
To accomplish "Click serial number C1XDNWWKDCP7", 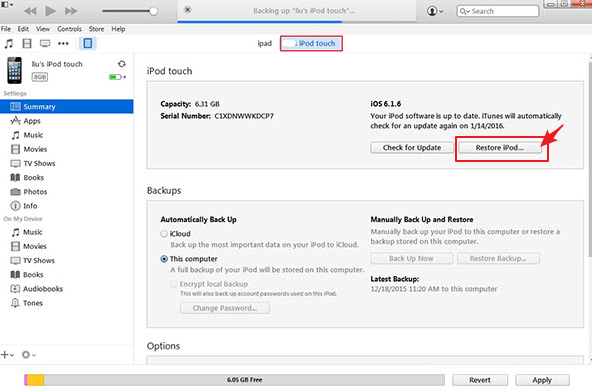I will pos(244,116).
